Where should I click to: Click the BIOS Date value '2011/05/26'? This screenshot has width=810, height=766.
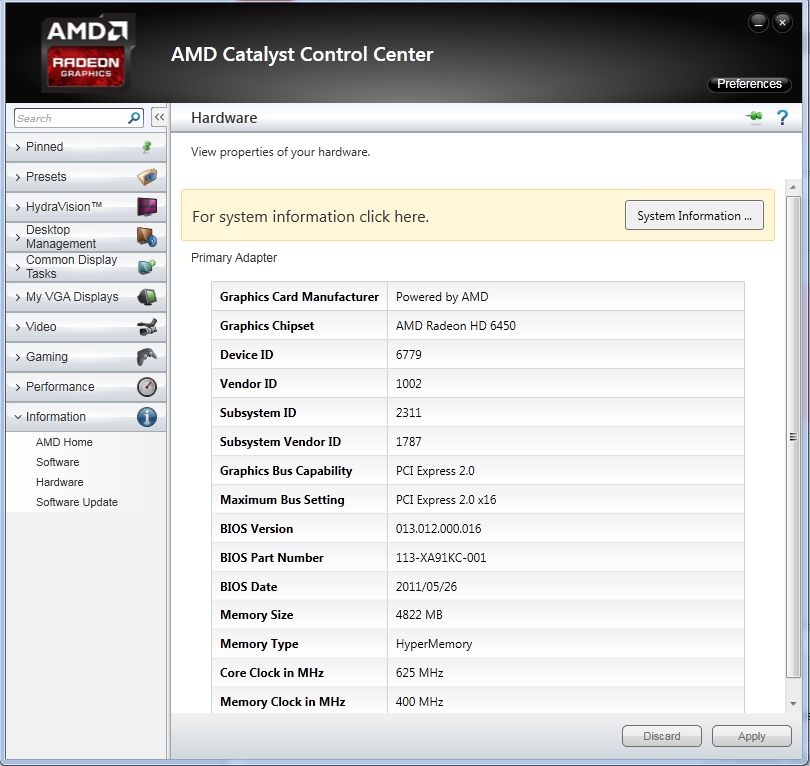[x=426, y=586]
